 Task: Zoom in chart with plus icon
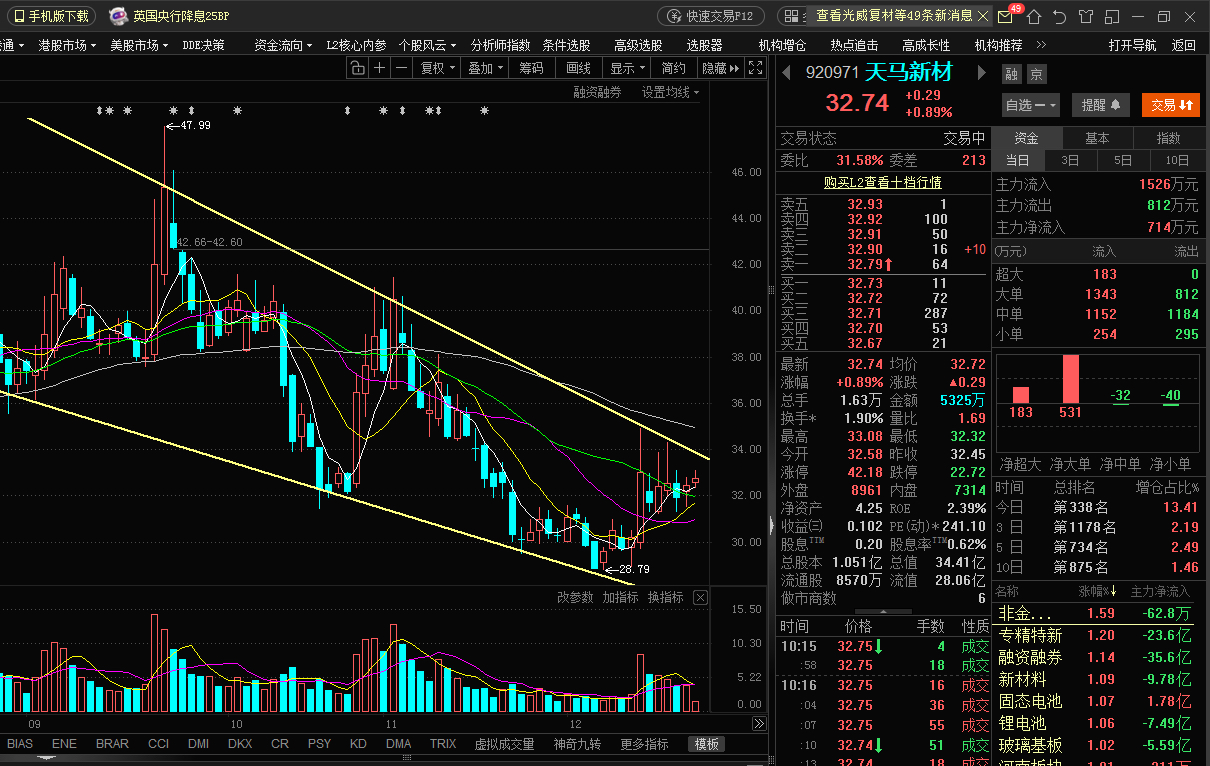click(379, 68)
